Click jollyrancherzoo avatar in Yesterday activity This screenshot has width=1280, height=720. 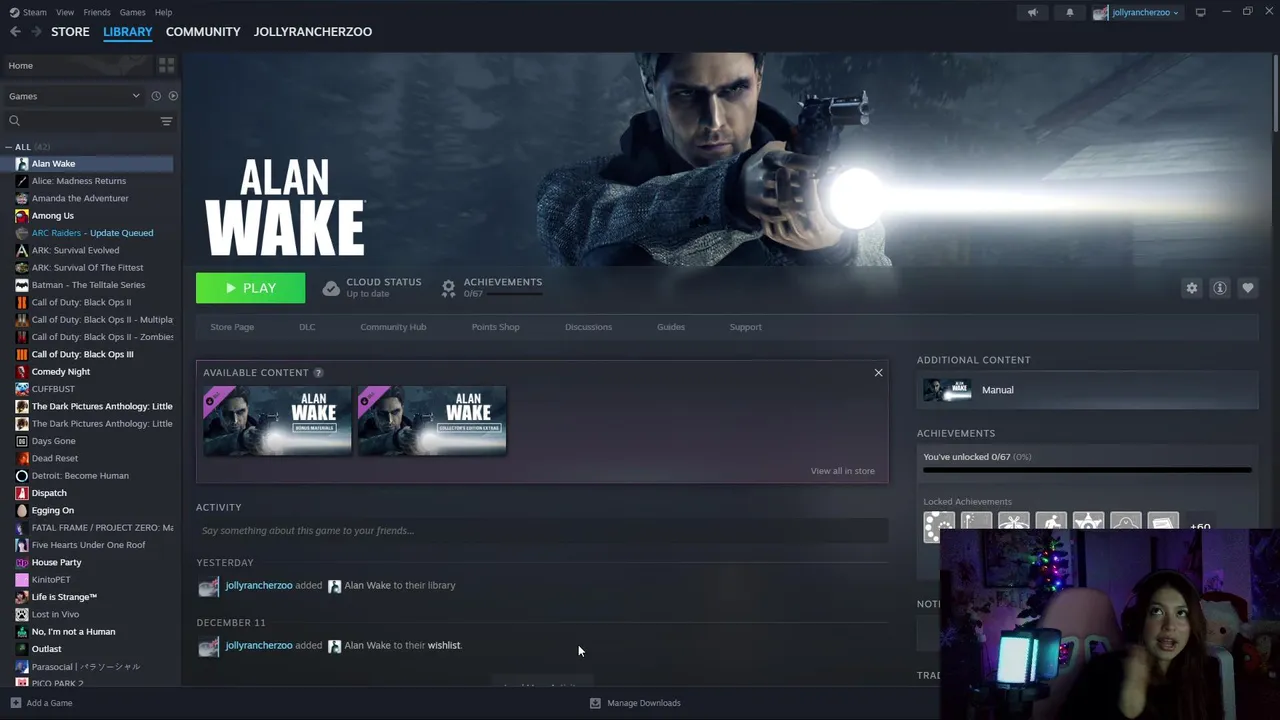(208, 587)
